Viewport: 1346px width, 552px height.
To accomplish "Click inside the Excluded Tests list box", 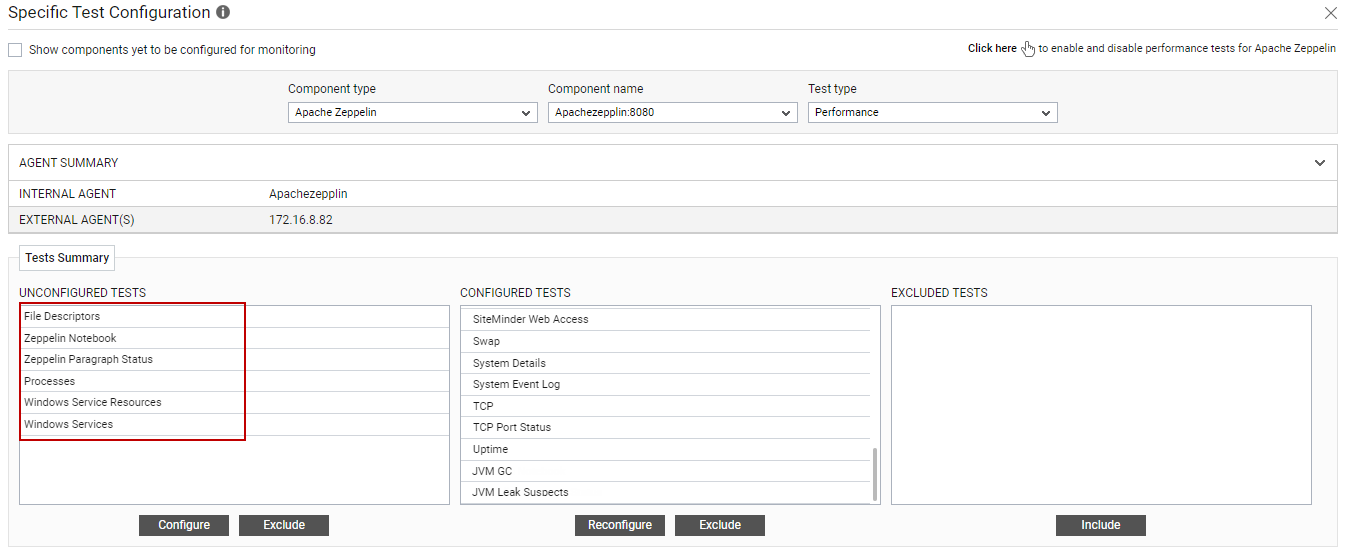I will tap(1101, 405).
